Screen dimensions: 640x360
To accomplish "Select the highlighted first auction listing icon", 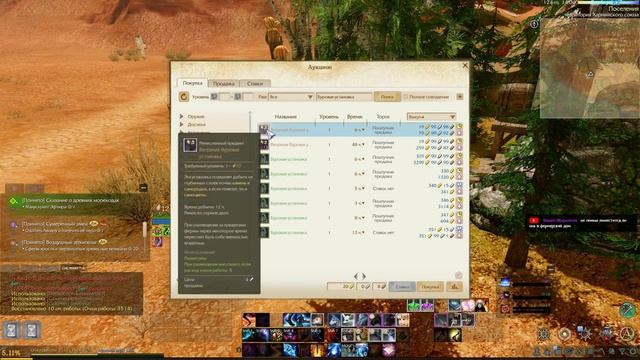I will click(264, 129).
